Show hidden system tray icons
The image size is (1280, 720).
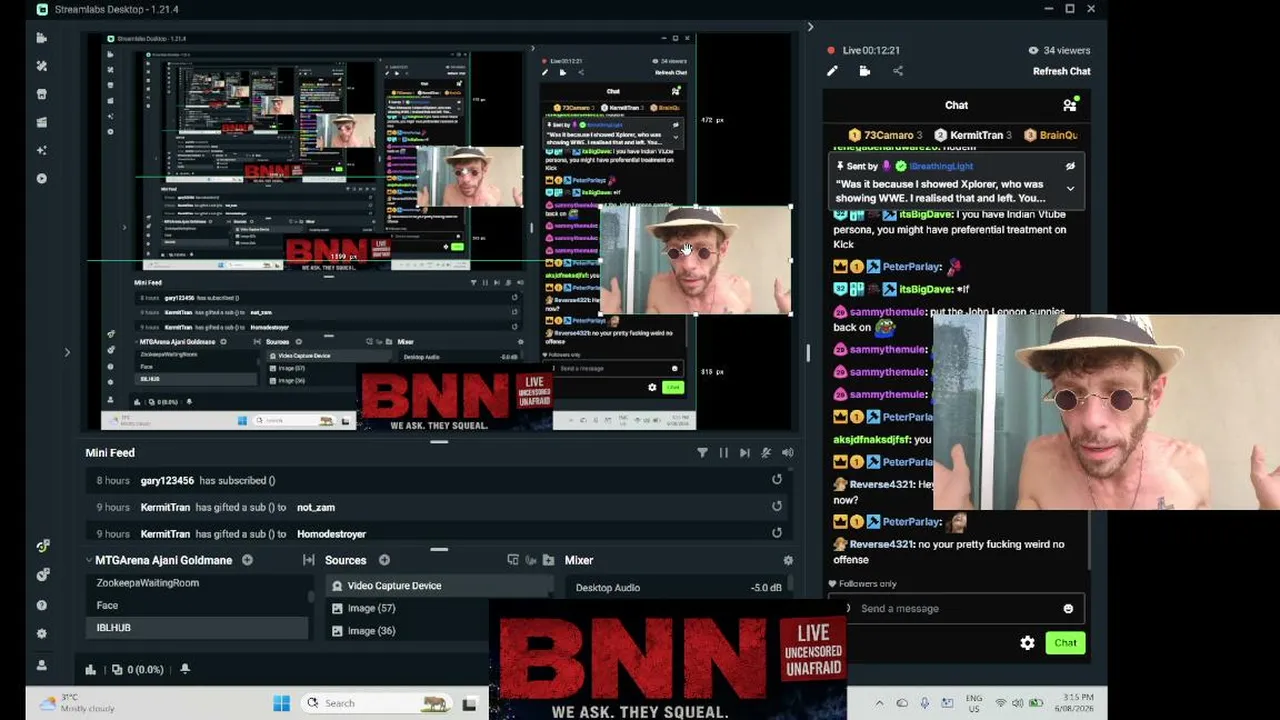(879, 703)
